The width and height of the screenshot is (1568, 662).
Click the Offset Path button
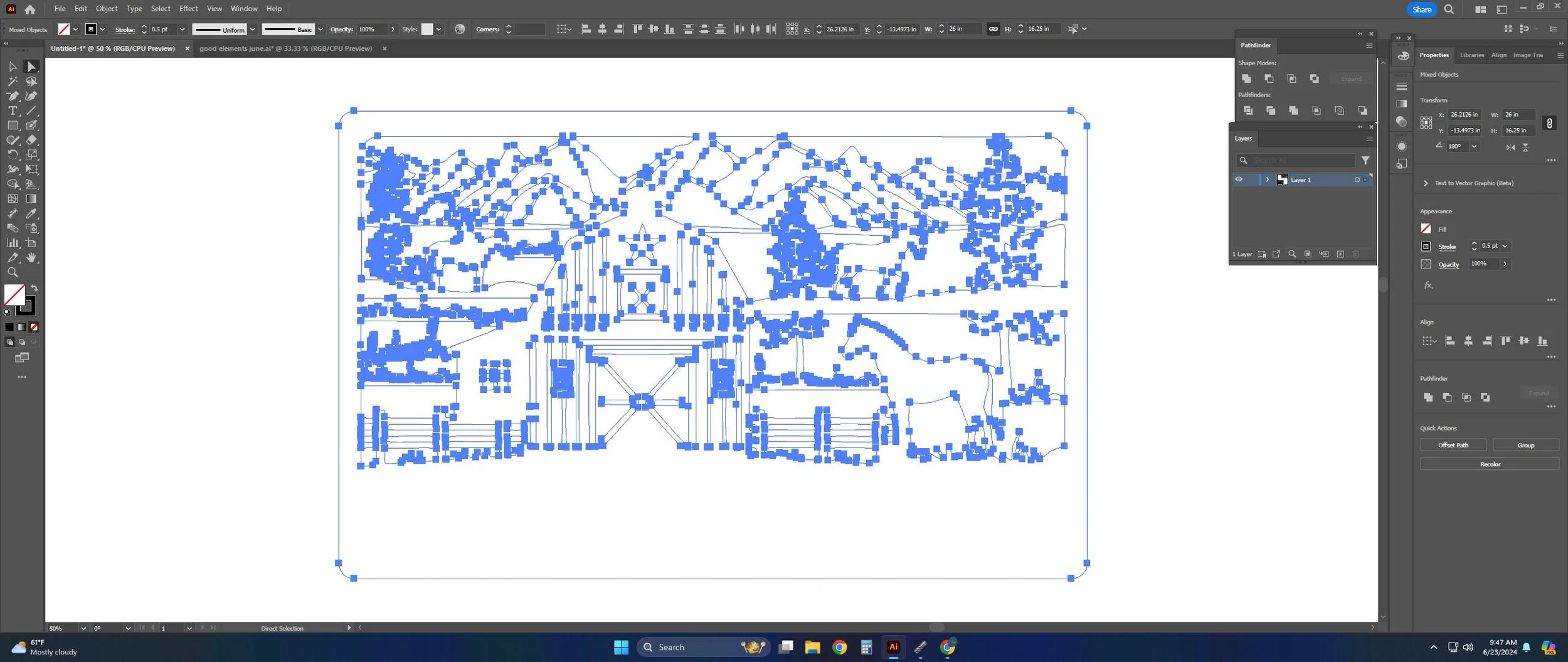pos(1453,445)
